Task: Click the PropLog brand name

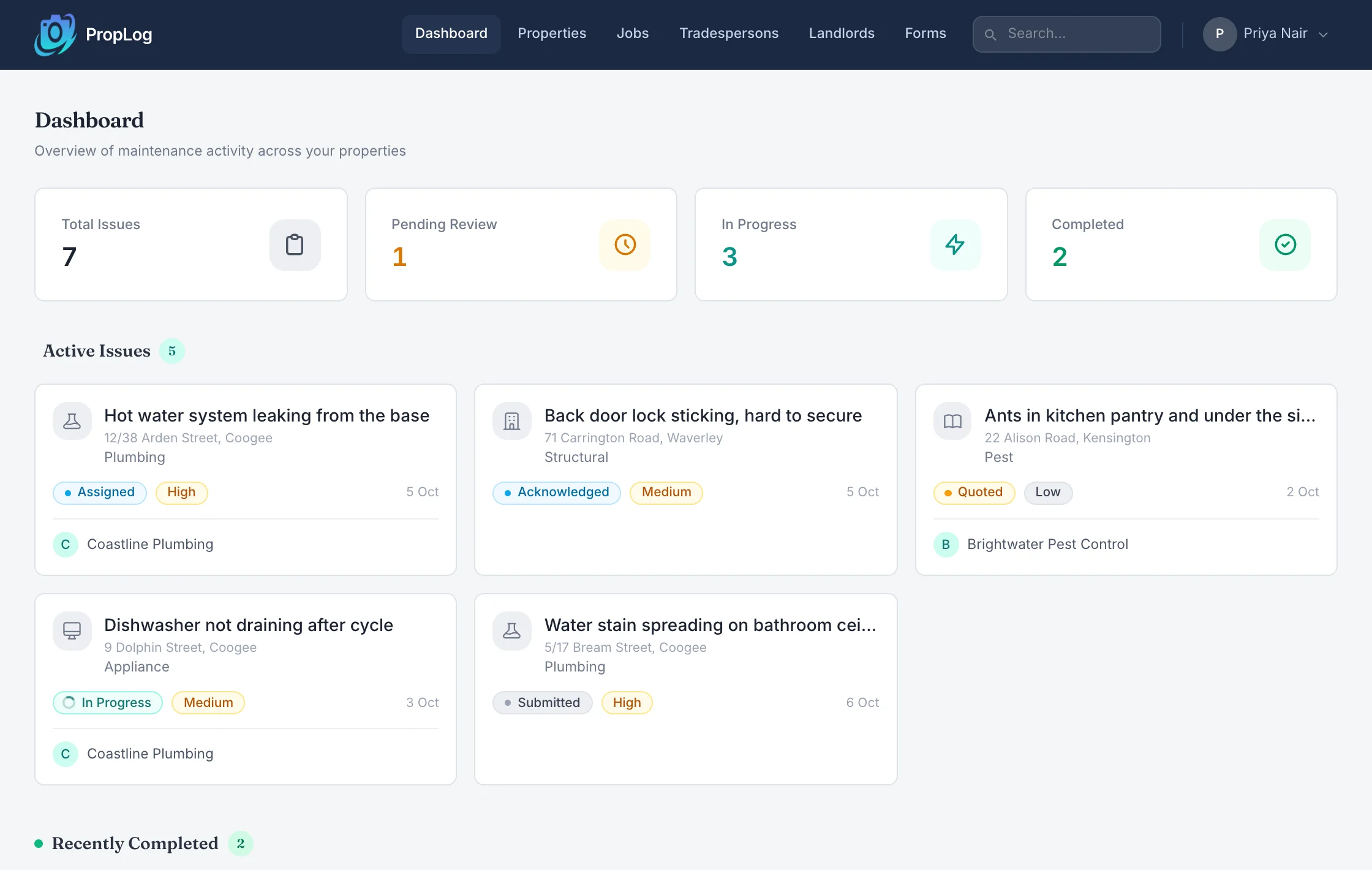Action: [119, 34]
